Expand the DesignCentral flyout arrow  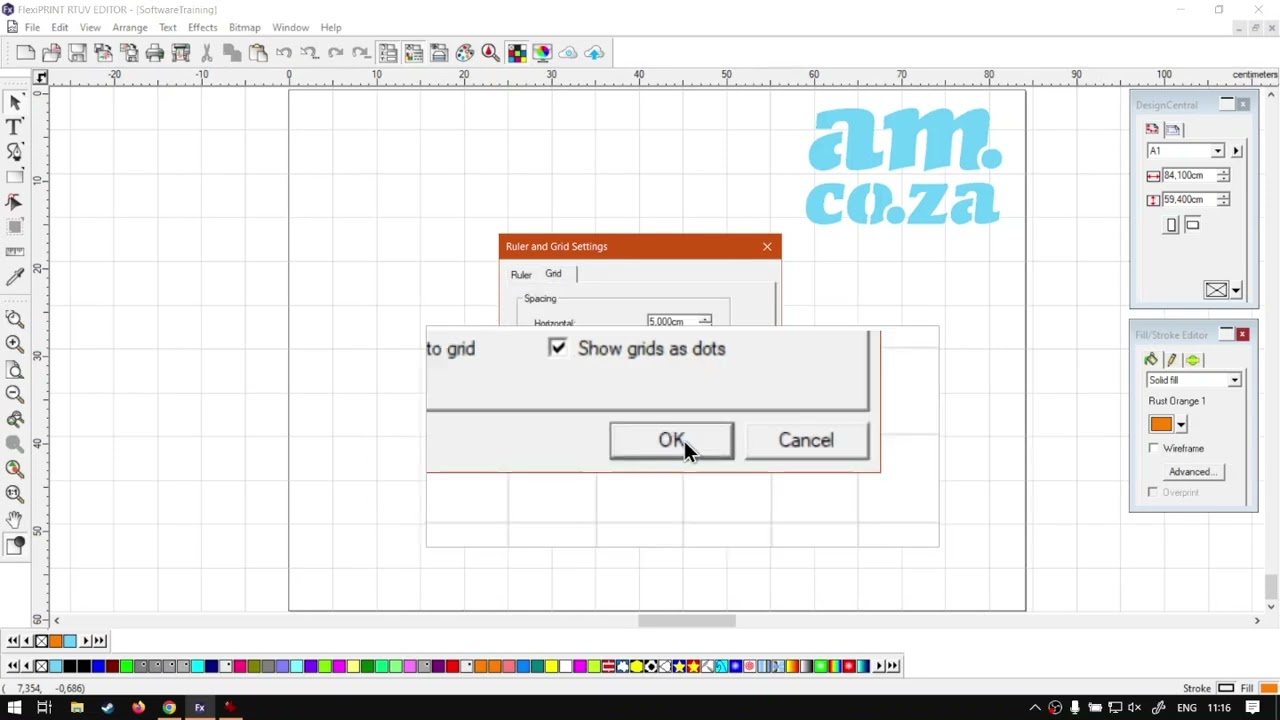pyautogui.click(x=1236, y=151)
